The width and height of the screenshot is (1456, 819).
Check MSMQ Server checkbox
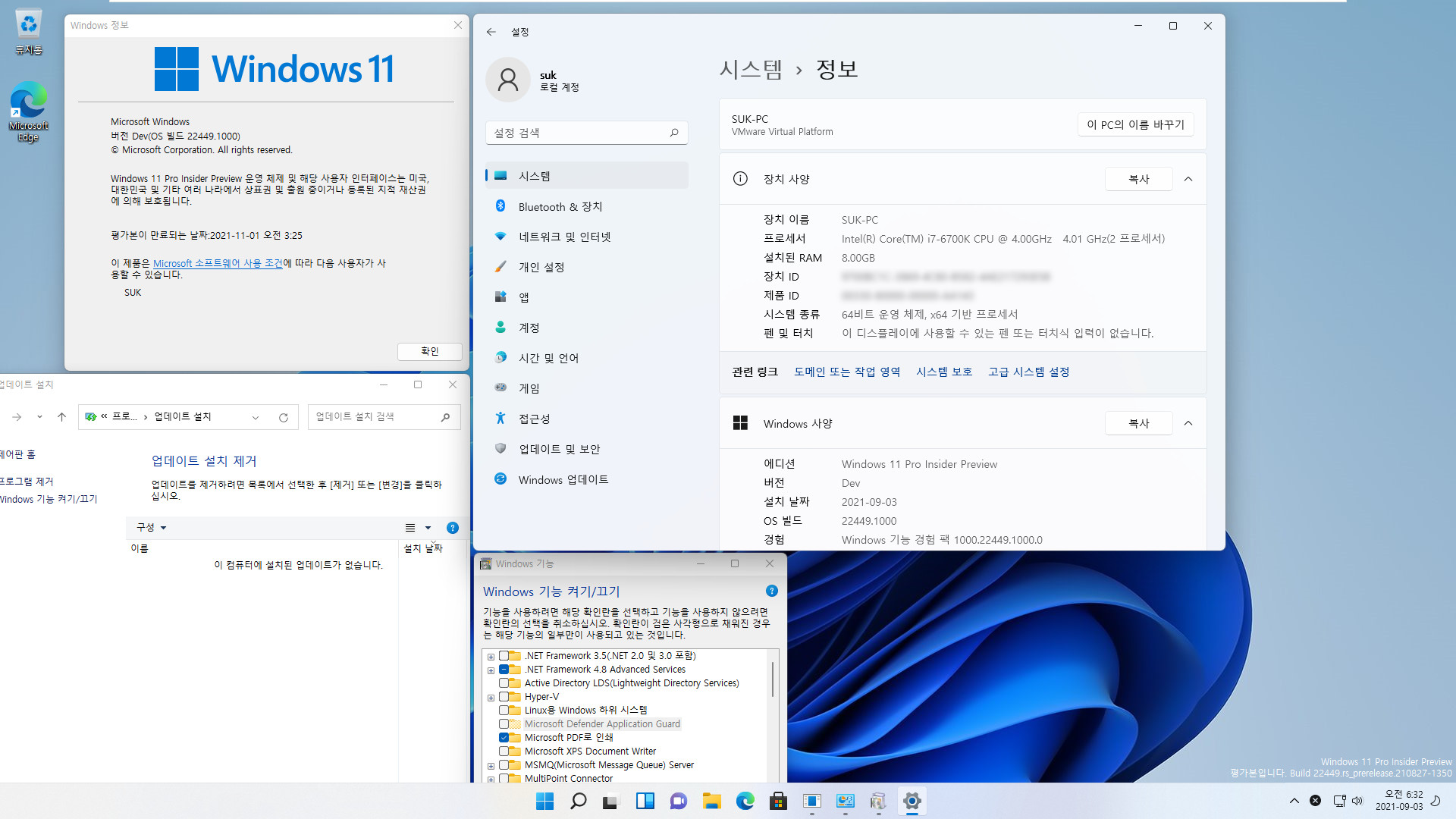(504, 765)
